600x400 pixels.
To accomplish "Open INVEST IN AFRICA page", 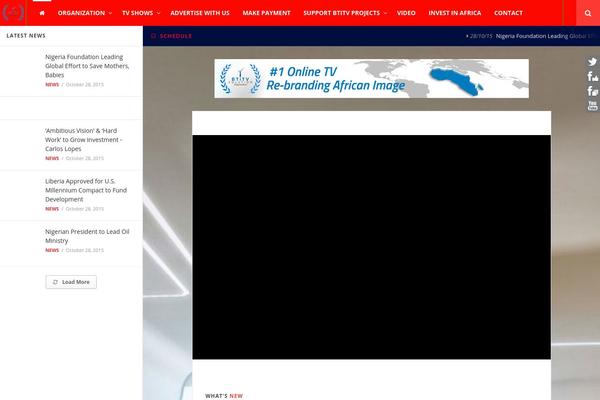I will pyautogui.click(x=455, y=13).
